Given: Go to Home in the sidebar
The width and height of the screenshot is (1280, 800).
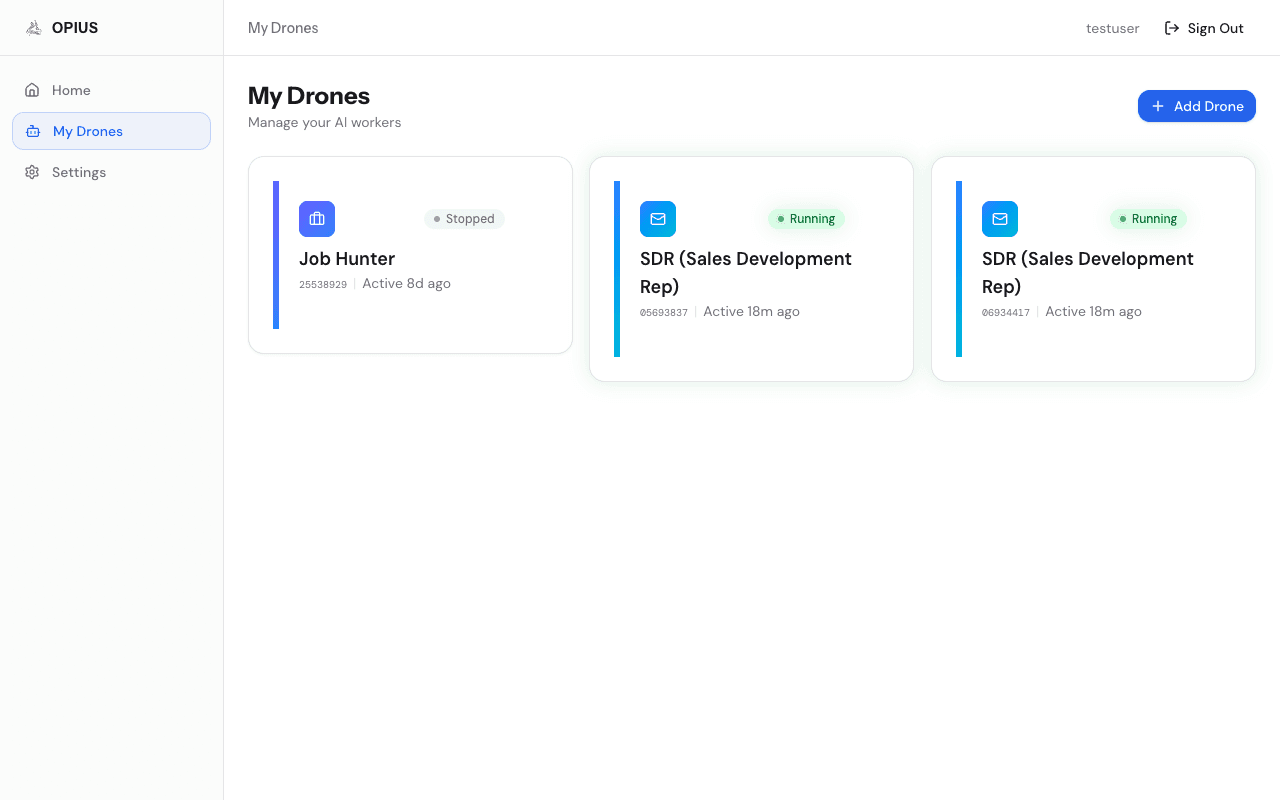Looking at the screenshot, I should click(71, 90).
